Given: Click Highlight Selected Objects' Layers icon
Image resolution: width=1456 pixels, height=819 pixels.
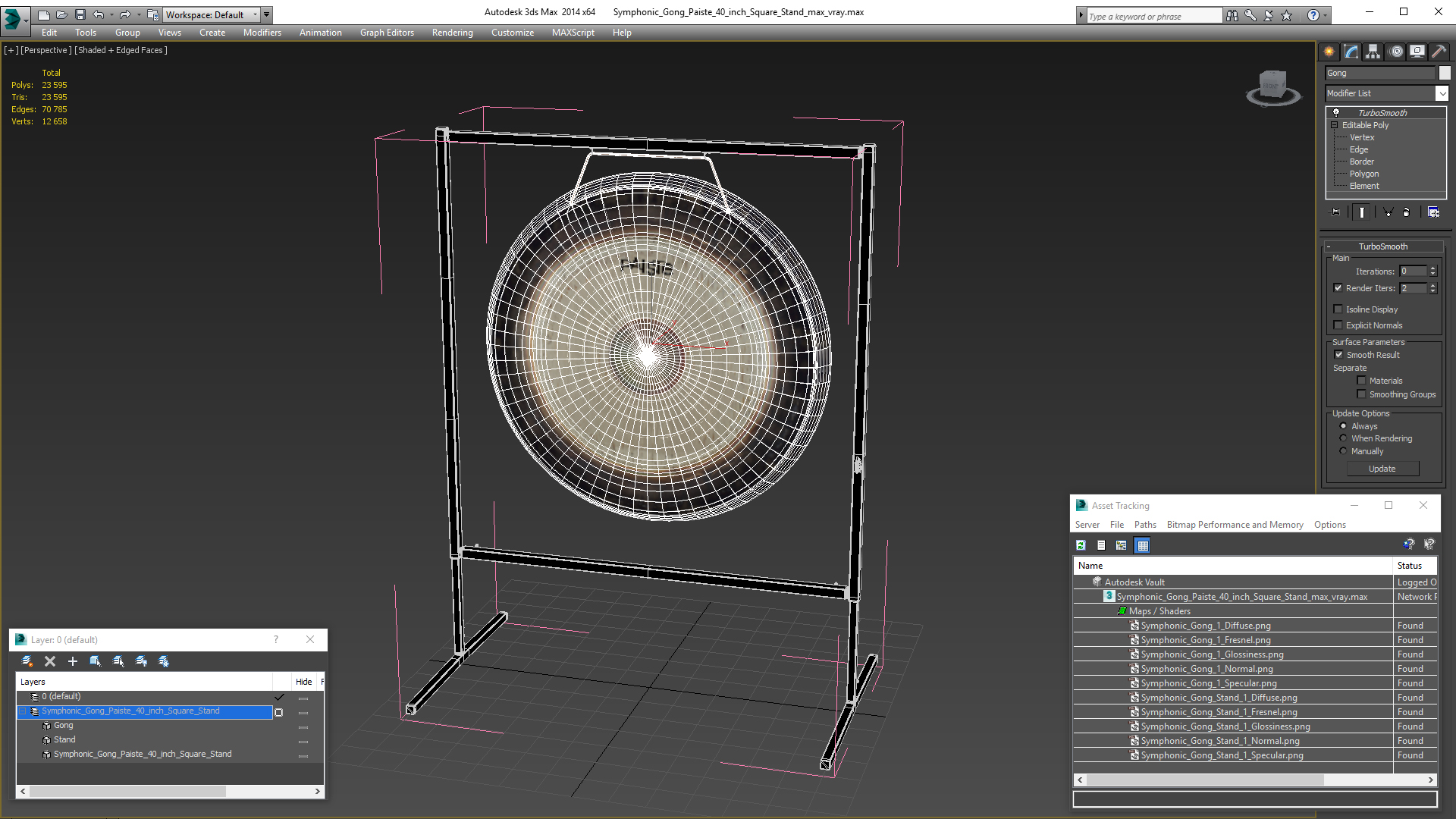Looking at the screenshot, I should click(x=118, y=661).
